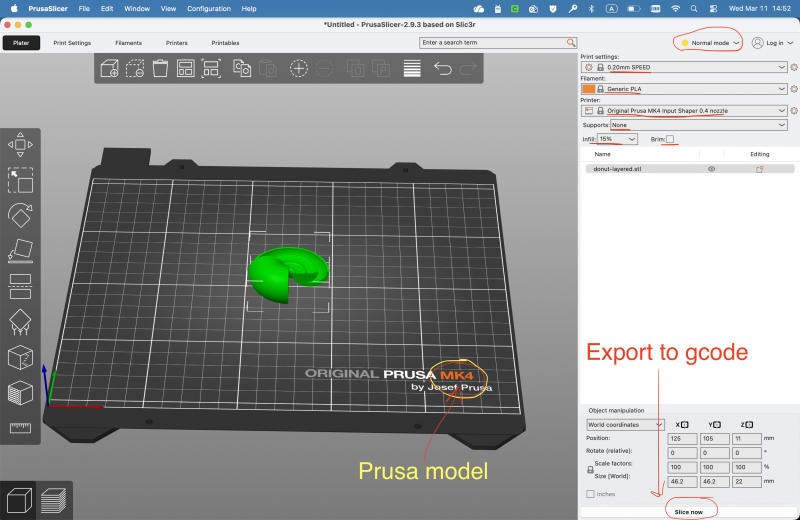Open filament settings gear icon
The image size is (800, 520).
point(794,89)
